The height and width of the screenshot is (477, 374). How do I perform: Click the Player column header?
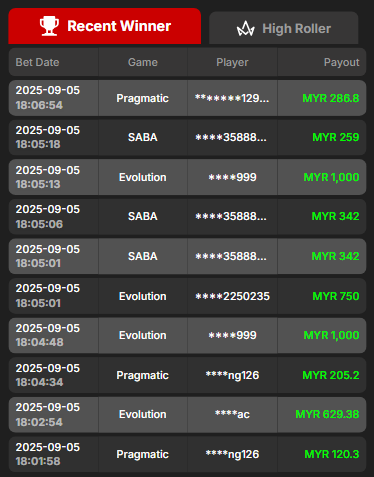(232, 62)
